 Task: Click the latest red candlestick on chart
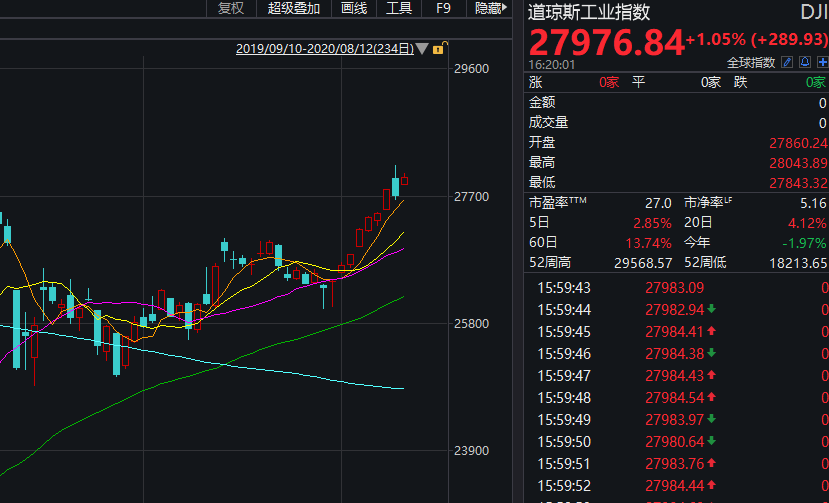point(404,180)
